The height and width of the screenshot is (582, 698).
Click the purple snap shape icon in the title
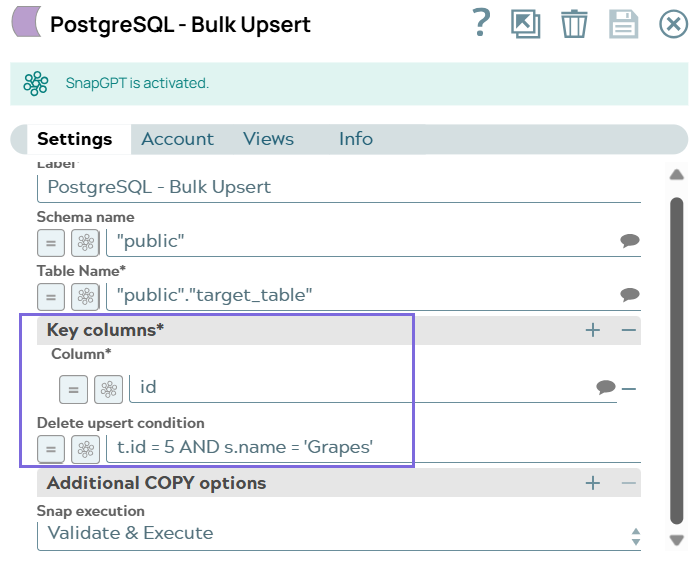point(26,21)
